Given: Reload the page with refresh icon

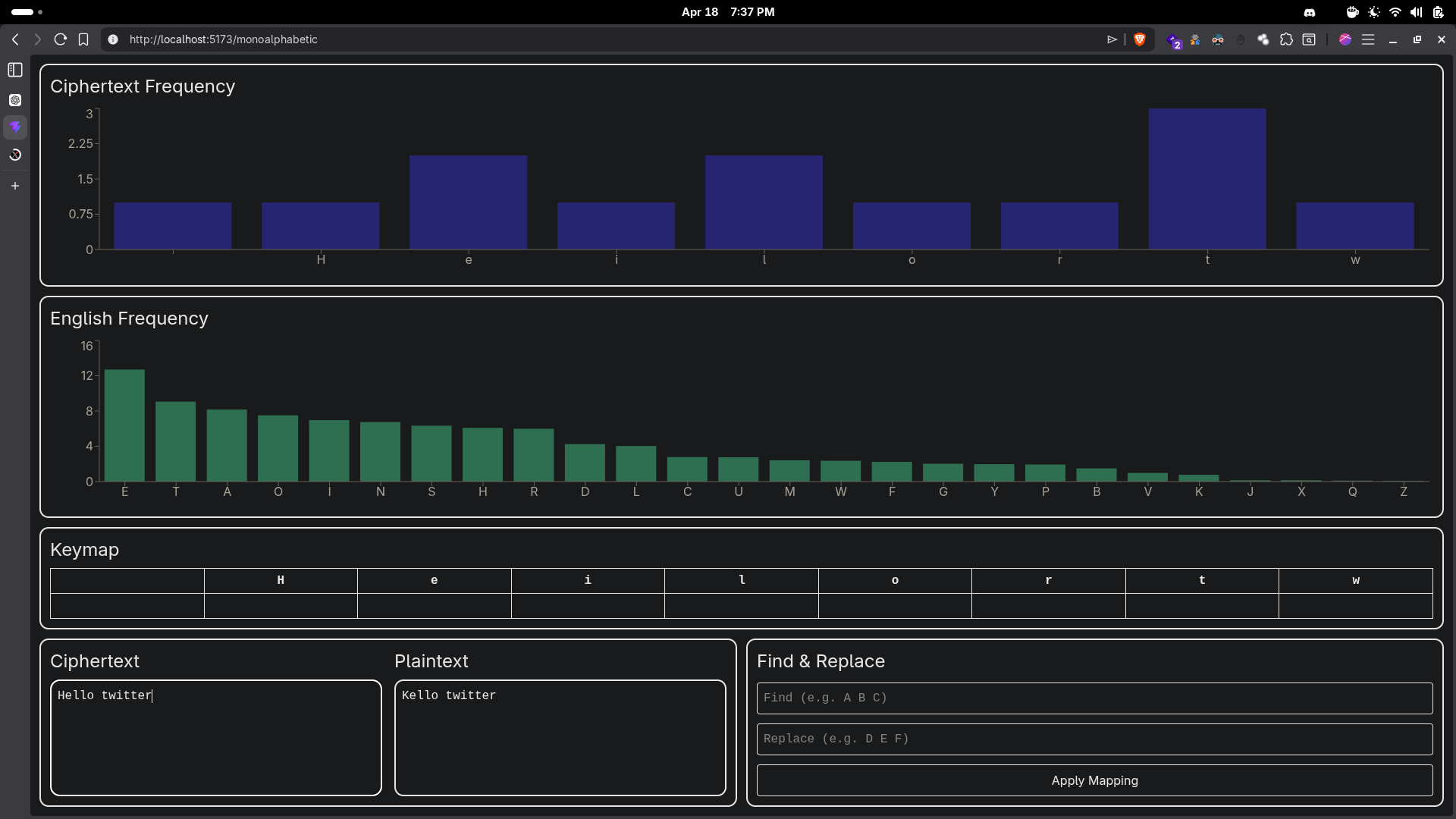Looking at the screenshot, I should click(x=61, y=39).
